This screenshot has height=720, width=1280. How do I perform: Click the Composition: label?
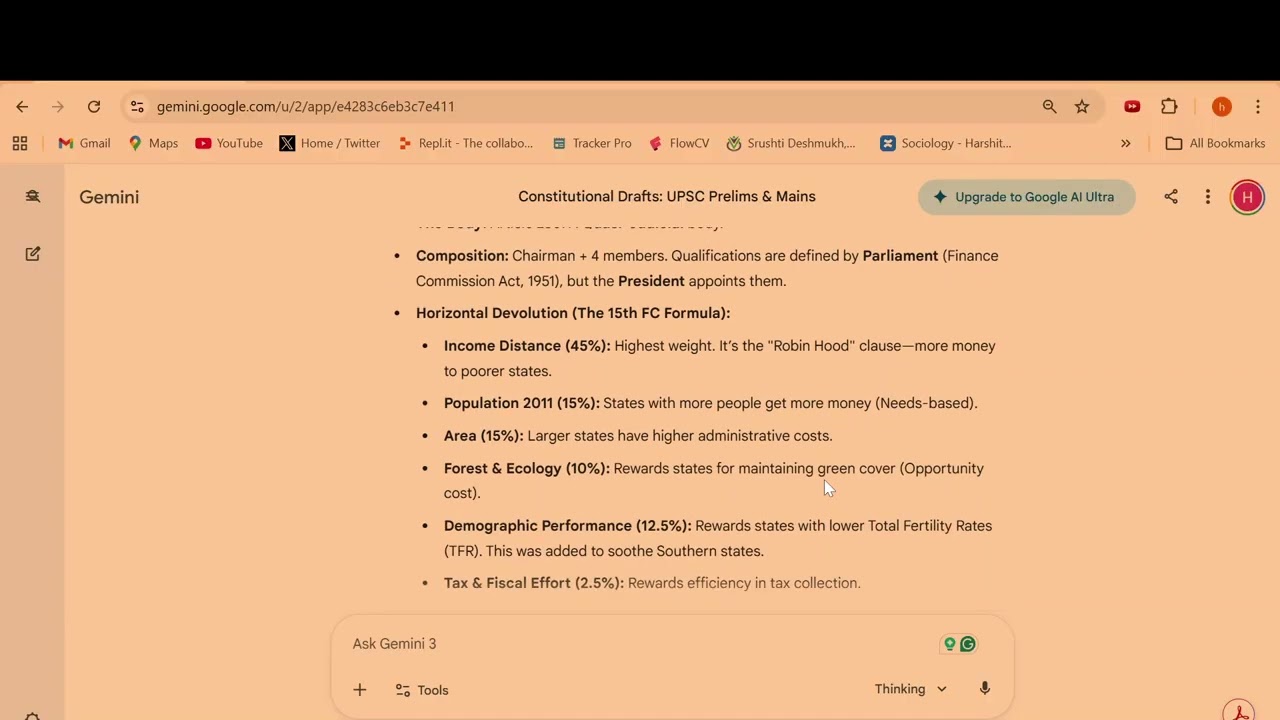(x=462, y=256)
